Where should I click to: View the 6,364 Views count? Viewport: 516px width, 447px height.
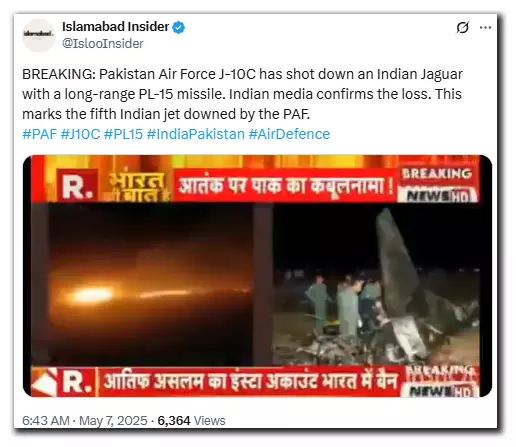coord(191,421)
